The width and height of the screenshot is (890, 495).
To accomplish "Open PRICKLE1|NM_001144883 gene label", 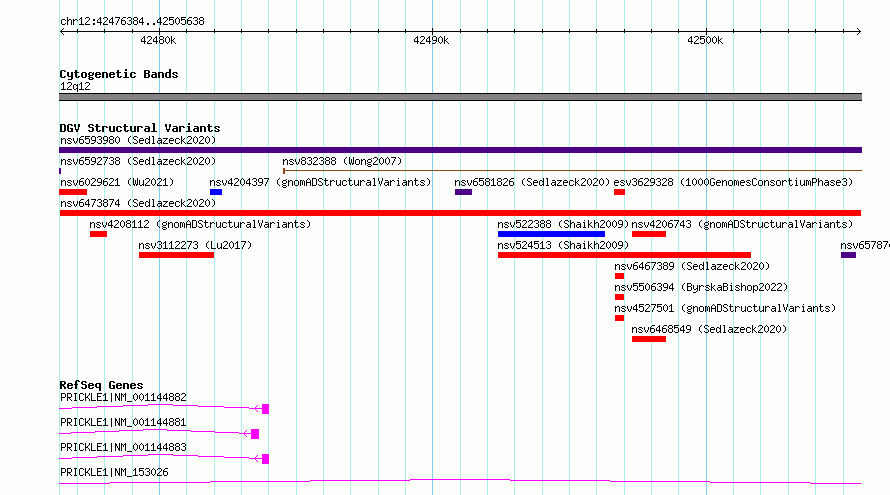I will pos(123,447).
